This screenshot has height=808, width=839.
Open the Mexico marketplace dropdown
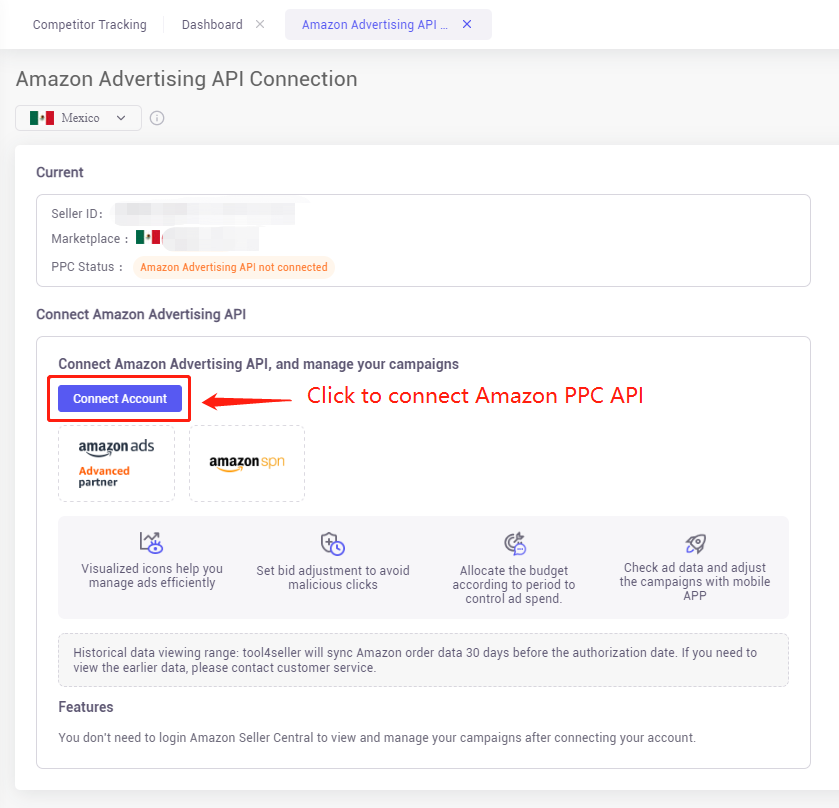78,118
